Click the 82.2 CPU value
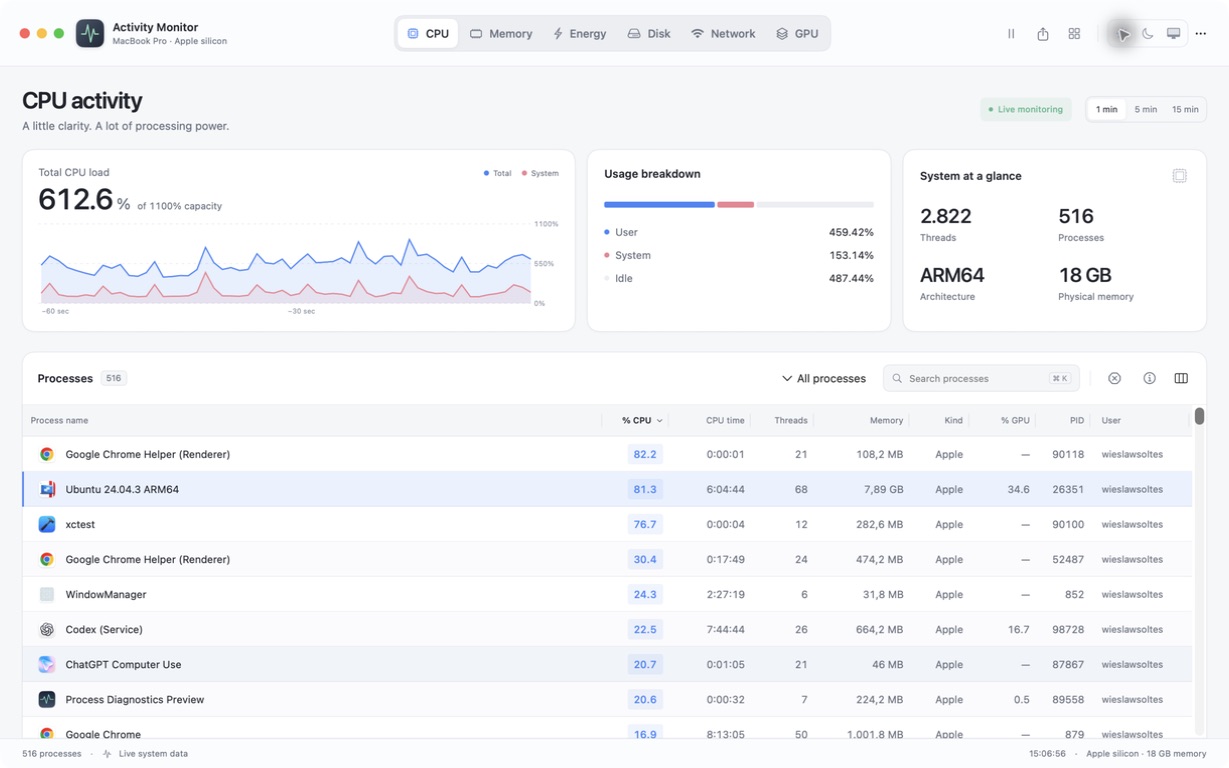 click(645, 454)
